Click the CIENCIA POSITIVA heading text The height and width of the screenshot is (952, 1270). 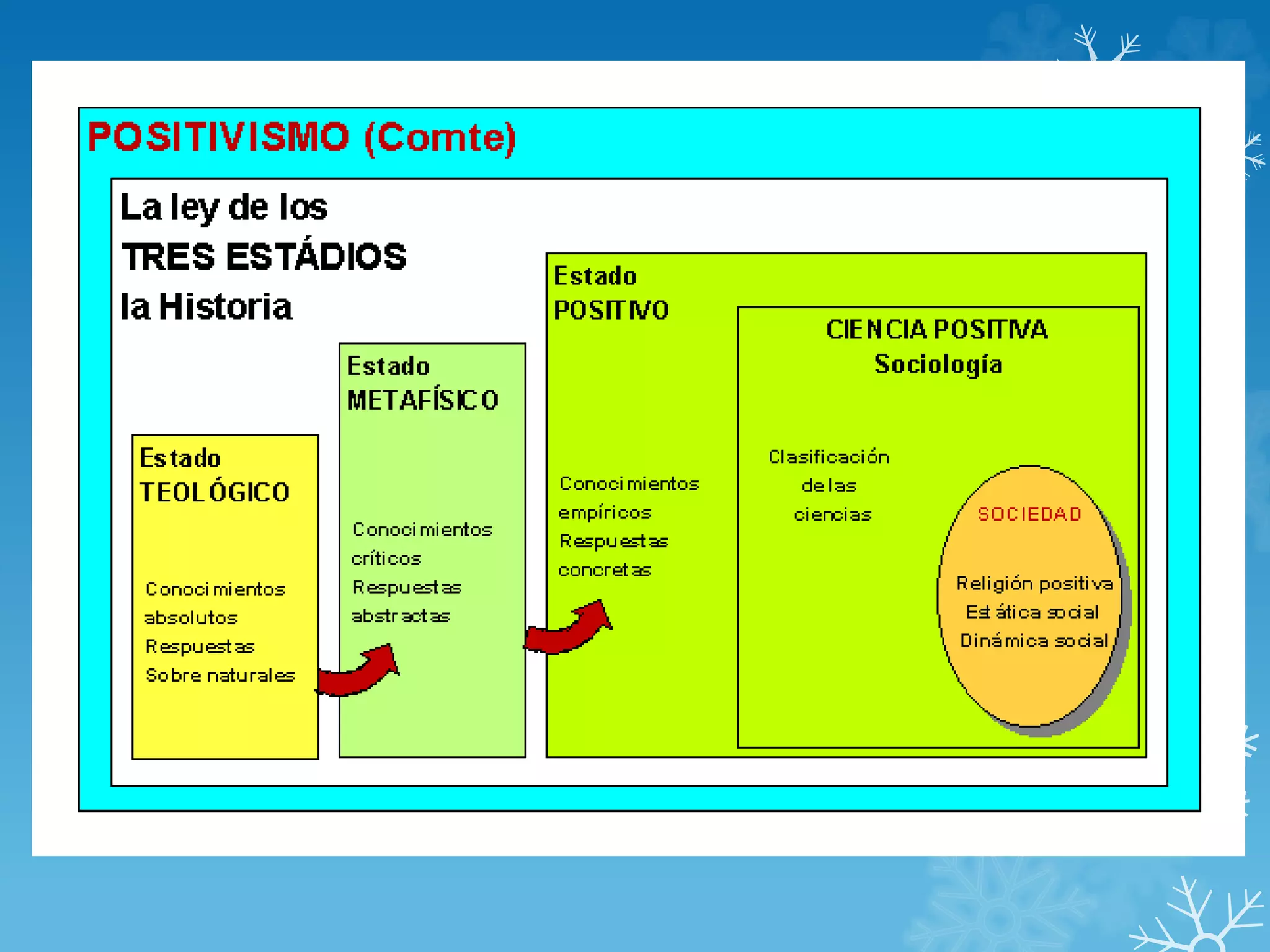point(937,330)
